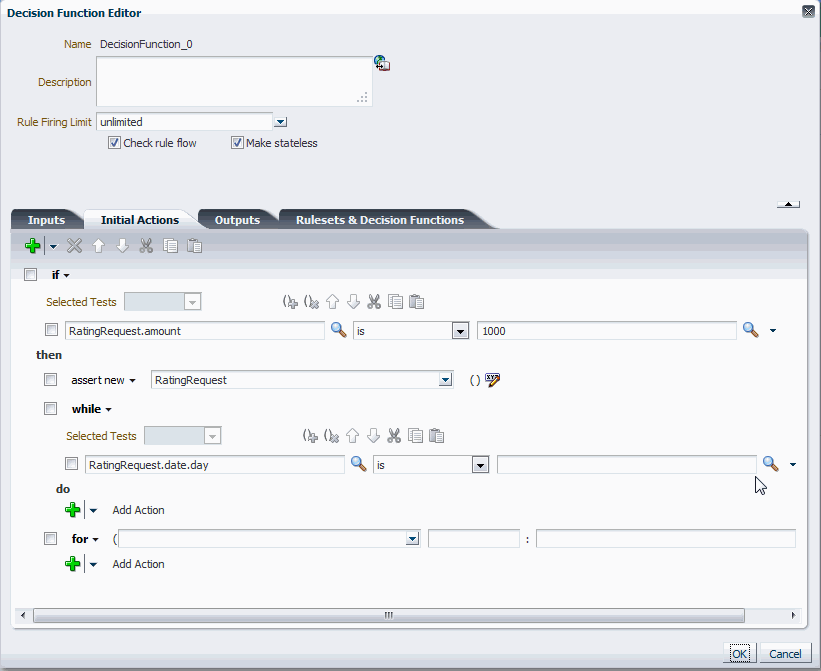Click the OK button
The width and height of the screenshot is (821, 671).
[x=739, y=654]
